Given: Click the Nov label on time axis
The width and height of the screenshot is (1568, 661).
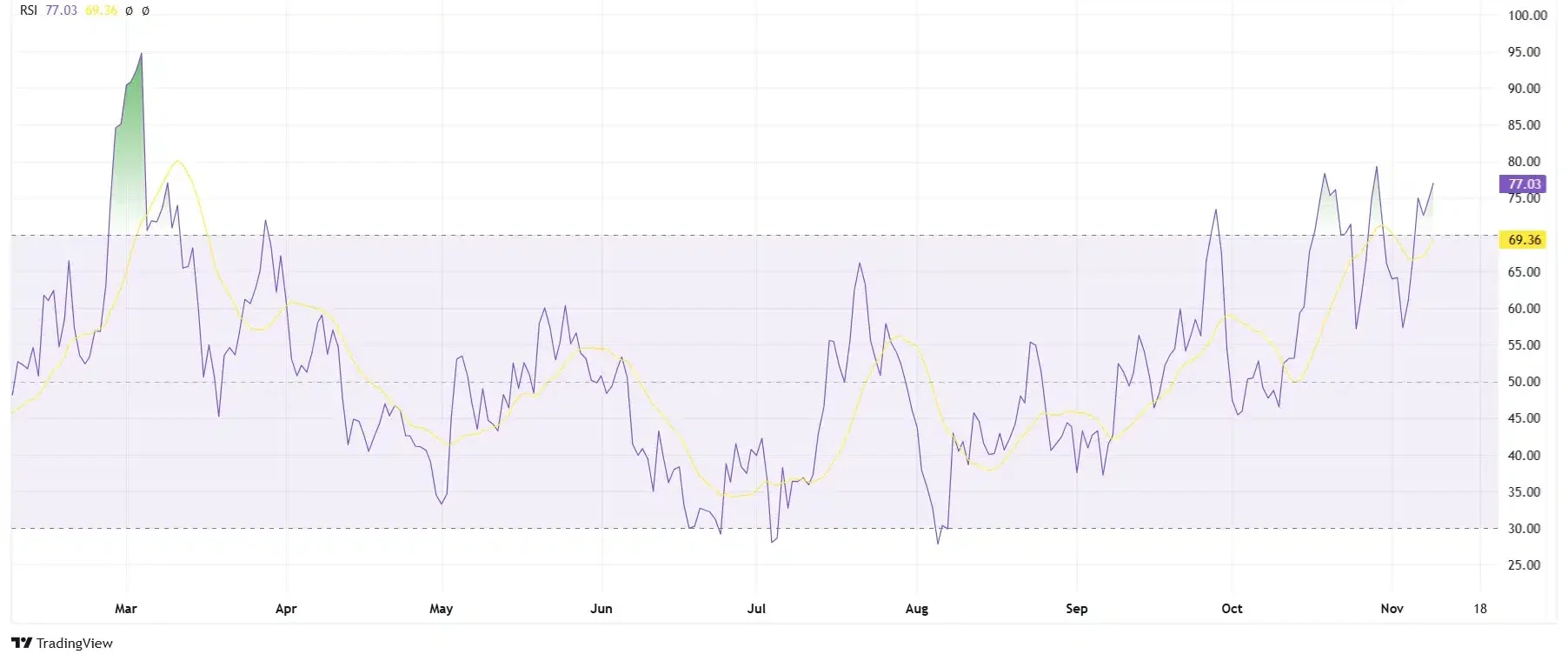Looking at the screenshot, I should tap(1392, 608).
